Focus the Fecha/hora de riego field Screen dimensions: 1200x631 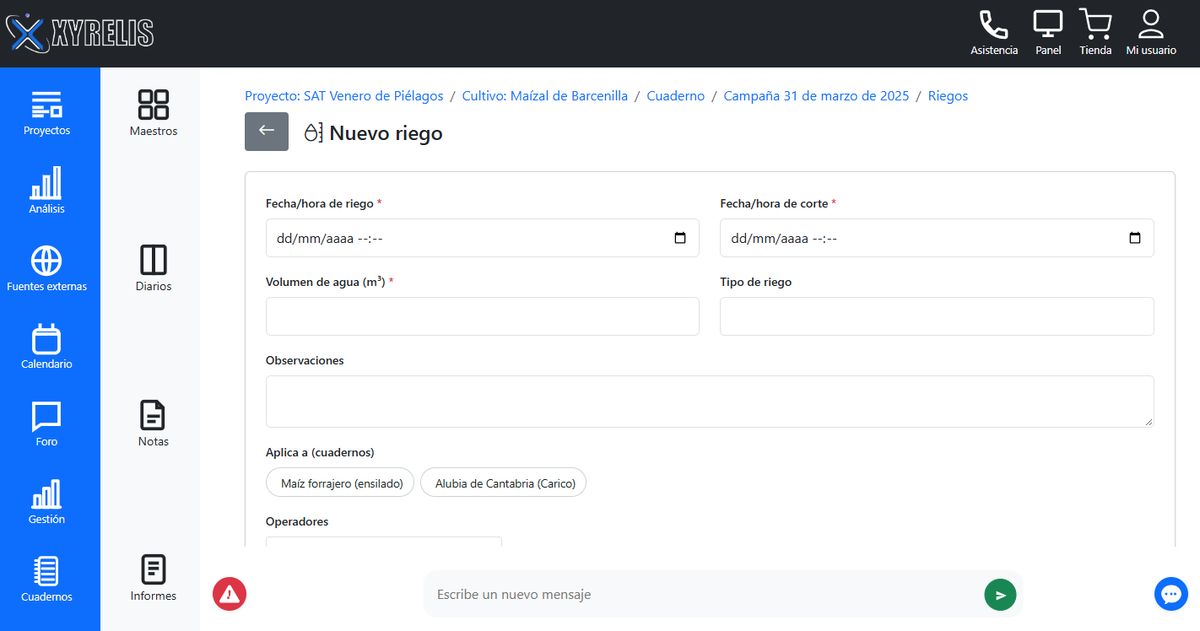(x=482, y=238)
